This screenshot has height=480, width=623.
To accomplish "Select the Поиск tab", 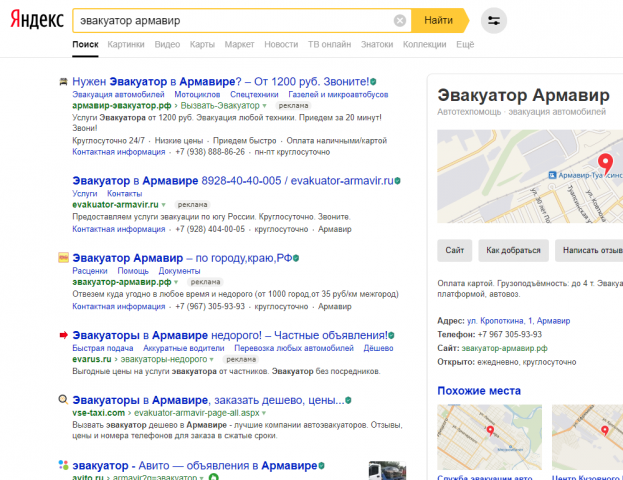I will (x=85, y=45).
